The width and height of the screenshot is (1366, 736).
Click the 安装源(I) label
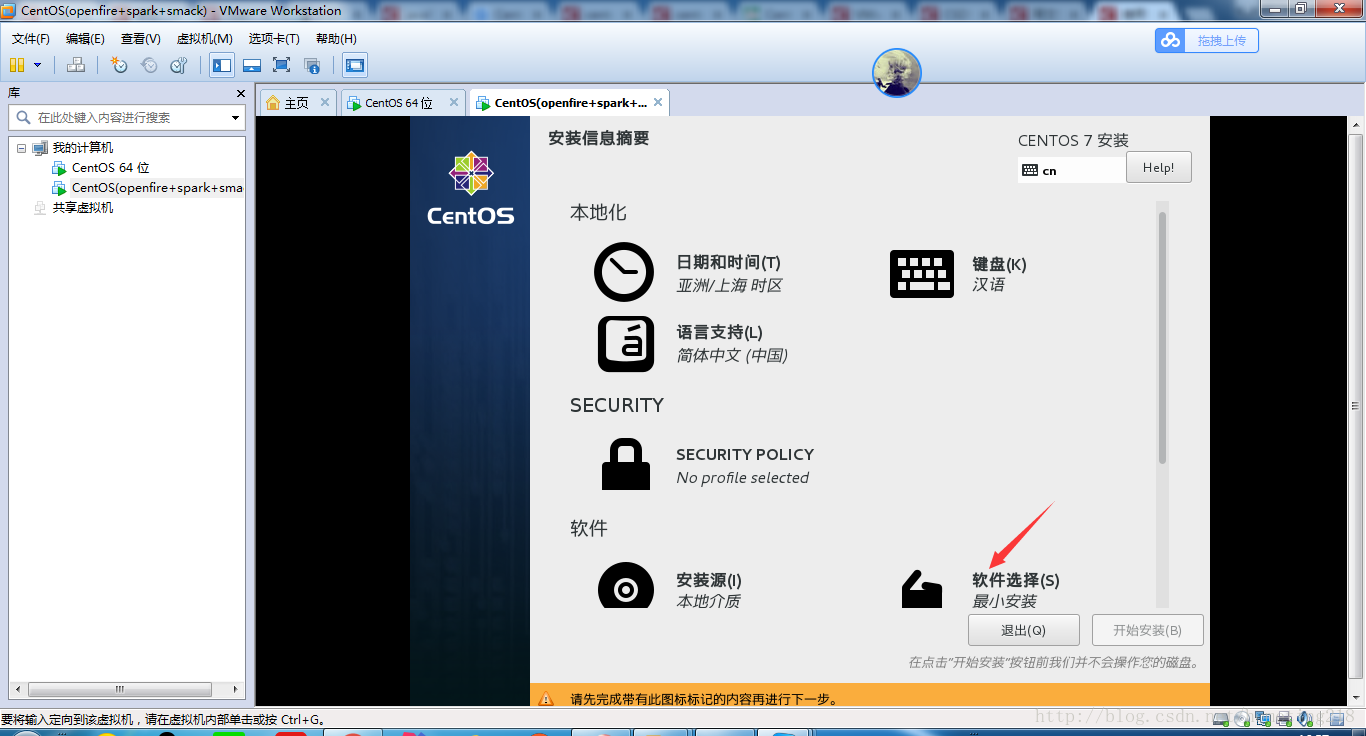click(709, 580)
